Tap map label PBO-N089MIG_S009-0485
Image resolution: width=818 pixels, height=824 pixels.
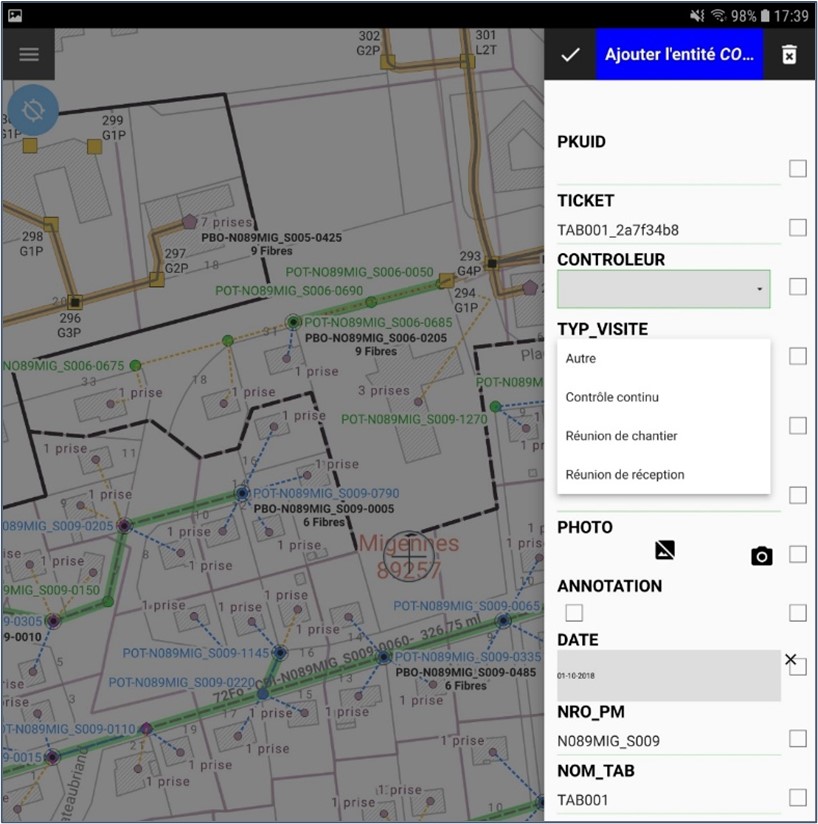click(x=465, y=672)
